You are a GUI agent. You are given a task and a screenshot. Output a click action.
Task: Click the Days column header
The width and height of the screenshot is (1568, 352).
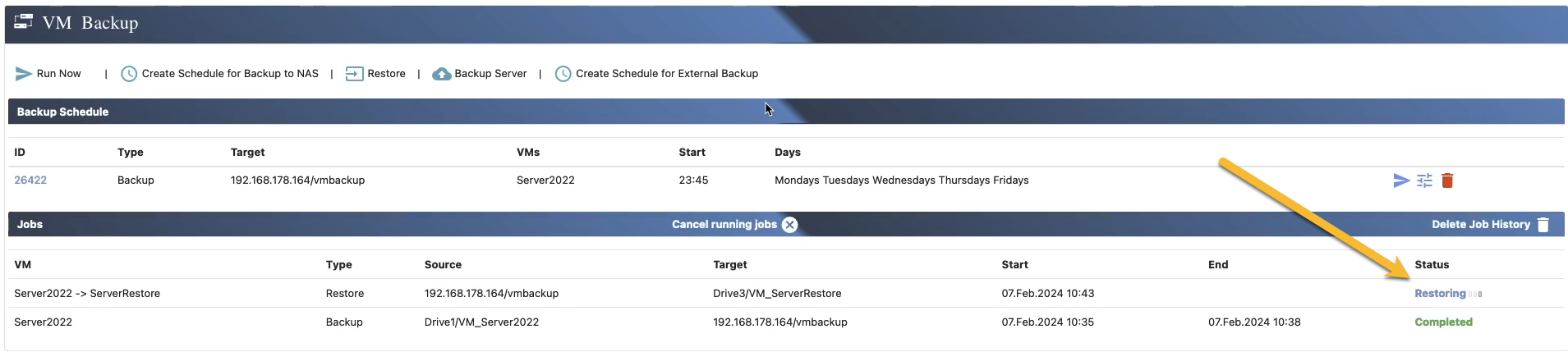787,153
